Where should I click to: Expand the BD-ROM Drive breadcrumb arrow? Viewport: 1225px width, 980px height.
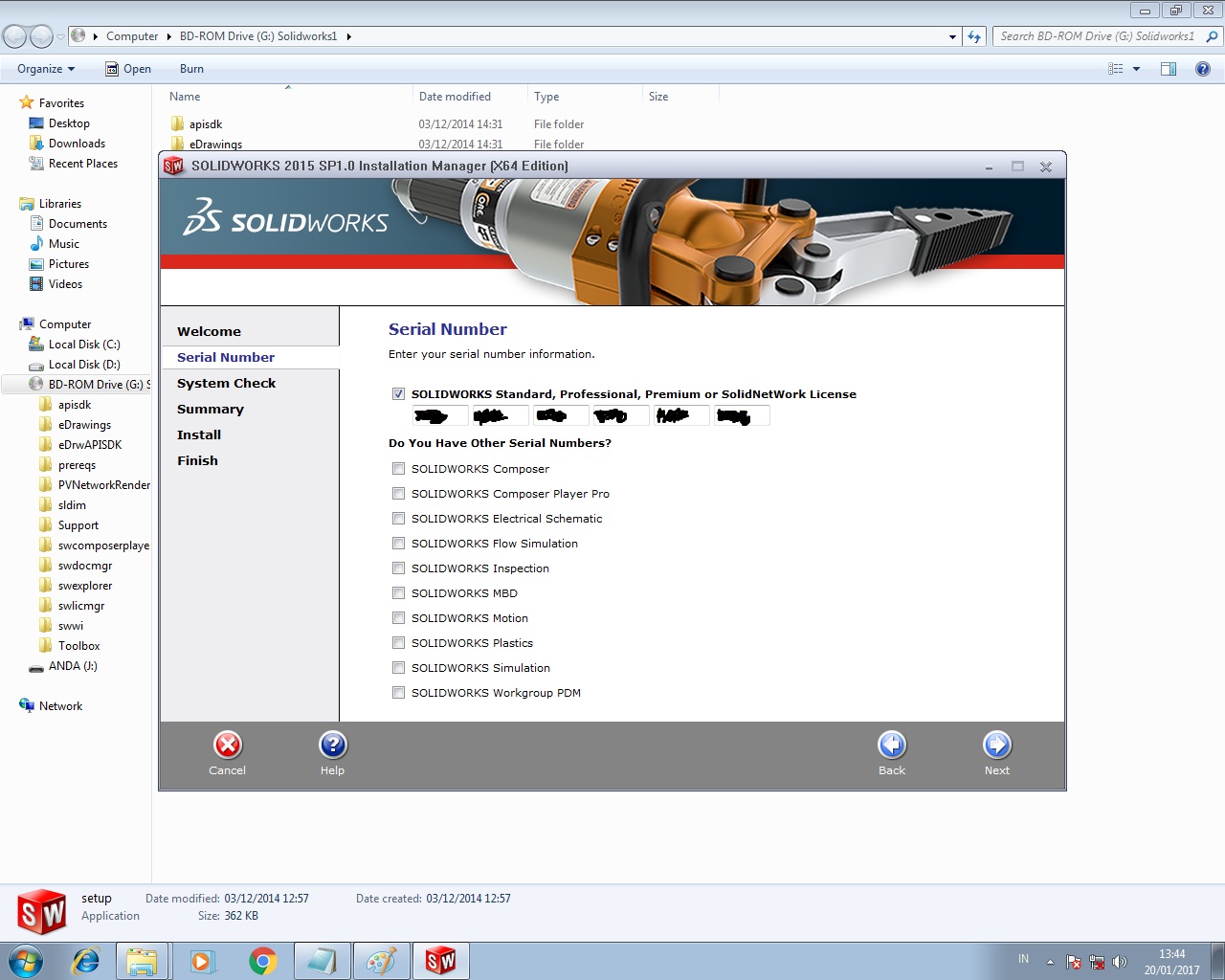(x=348, y=36)
